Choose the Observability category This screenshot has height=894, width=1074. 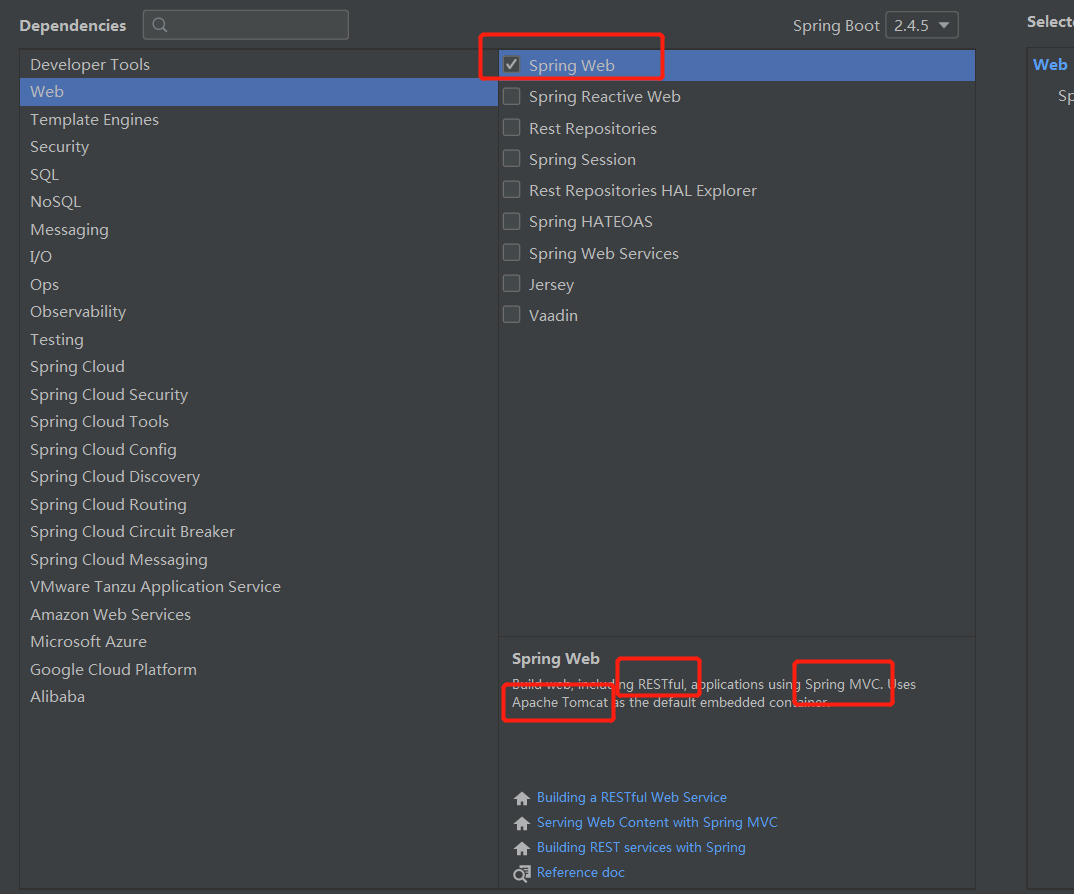pos(259,312)
